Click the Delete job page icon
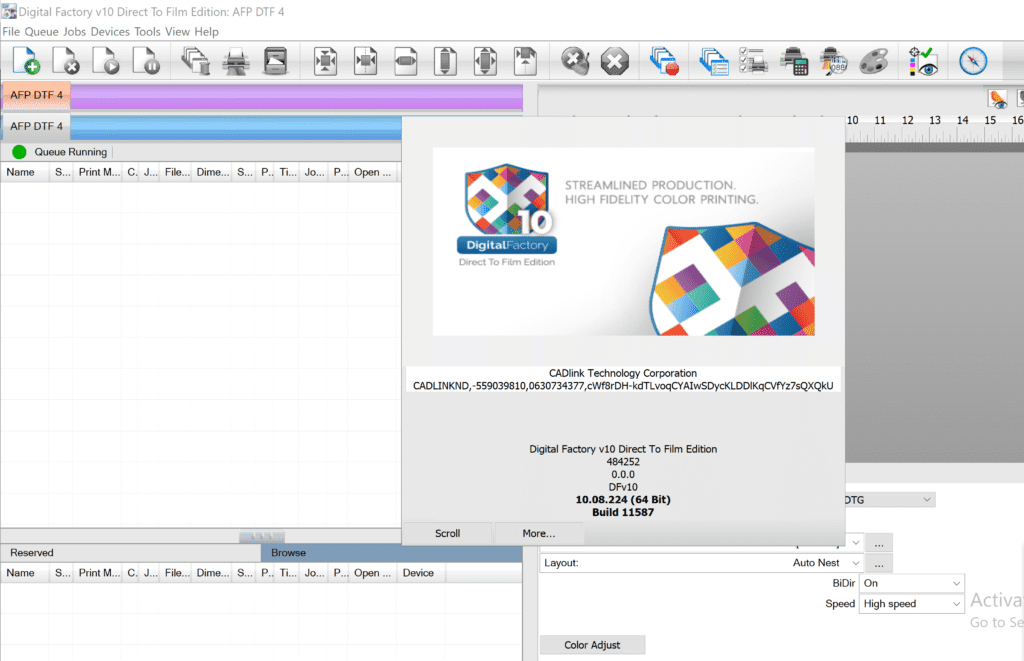 tap(66, 61)
